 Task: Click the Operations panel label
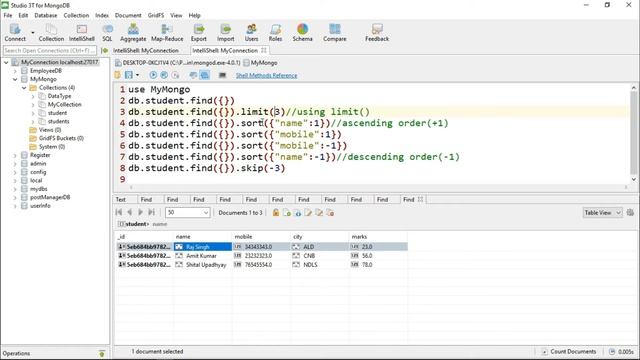[x=16, y=353]
